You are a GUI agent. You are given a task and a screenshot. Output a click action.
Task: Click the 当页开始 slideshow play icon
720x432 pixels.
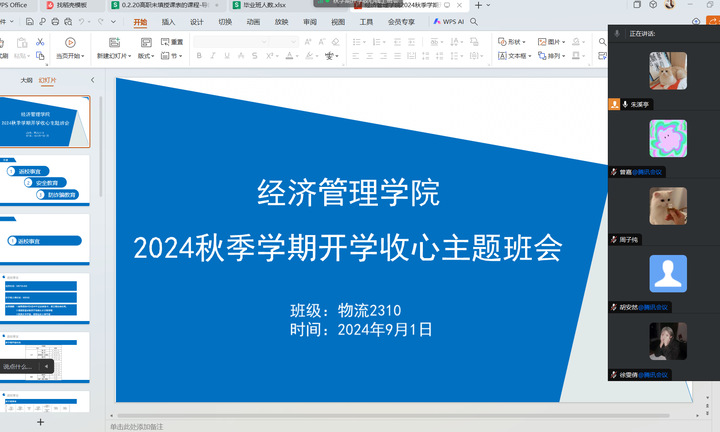pyautogui.click(x=70, y=42)
